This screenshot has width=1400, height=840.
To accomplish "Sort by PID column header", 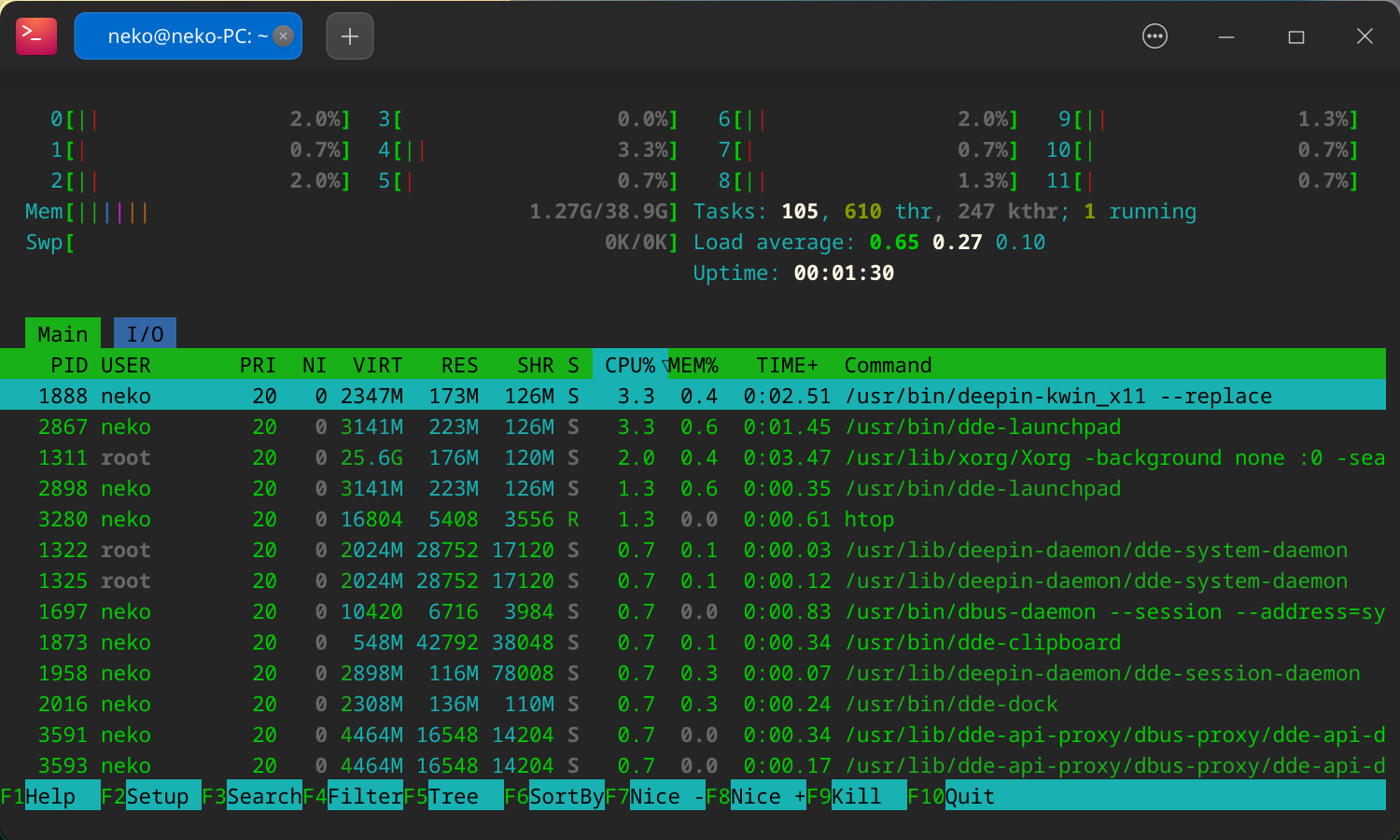I will (x=69, y=365).
